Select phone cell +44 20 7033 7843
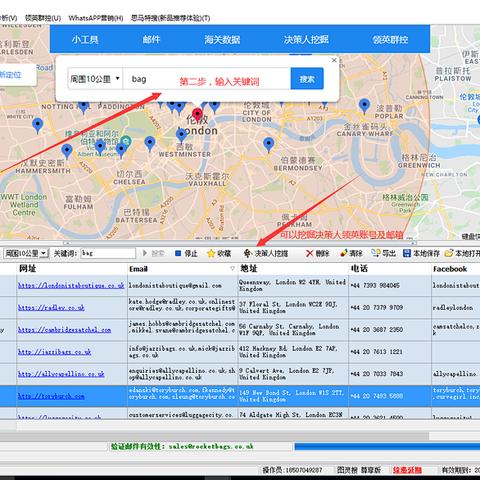480x480 pixels. tap(390, 374)
